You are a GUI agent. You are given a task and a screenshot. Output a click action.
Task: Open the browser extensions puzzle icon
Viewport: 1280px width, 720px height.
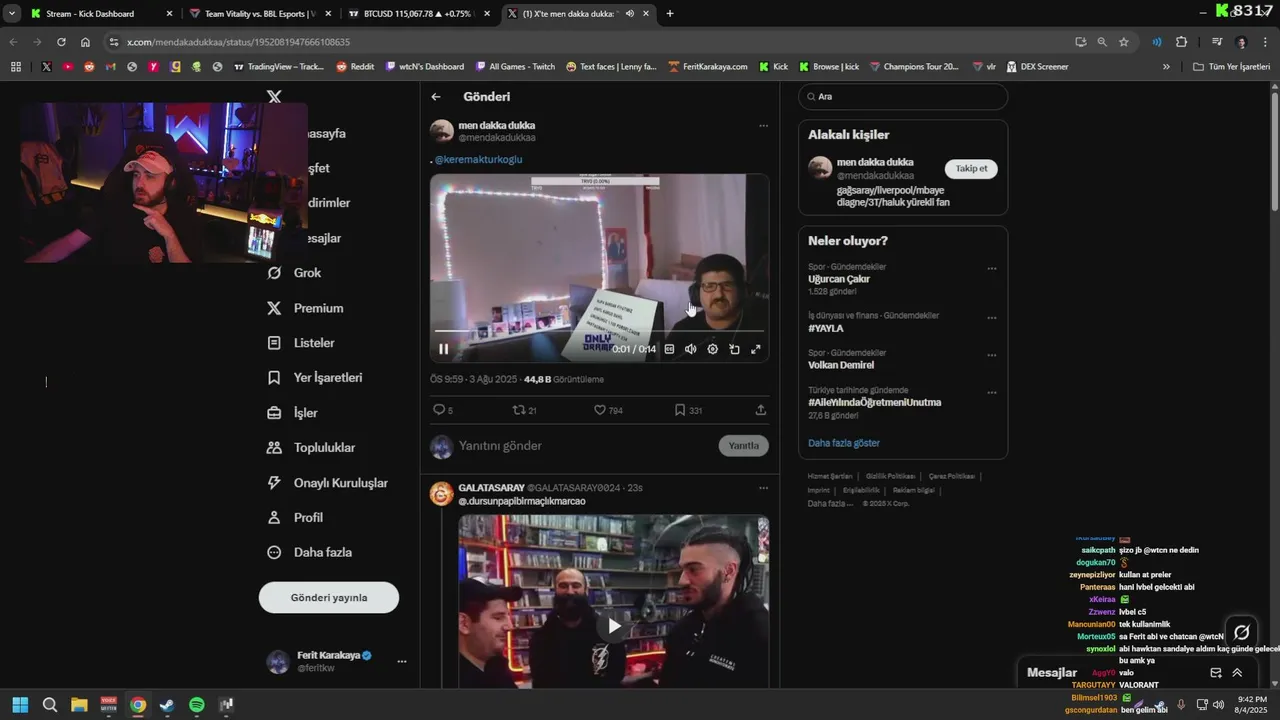click(x=1181, y=42)
